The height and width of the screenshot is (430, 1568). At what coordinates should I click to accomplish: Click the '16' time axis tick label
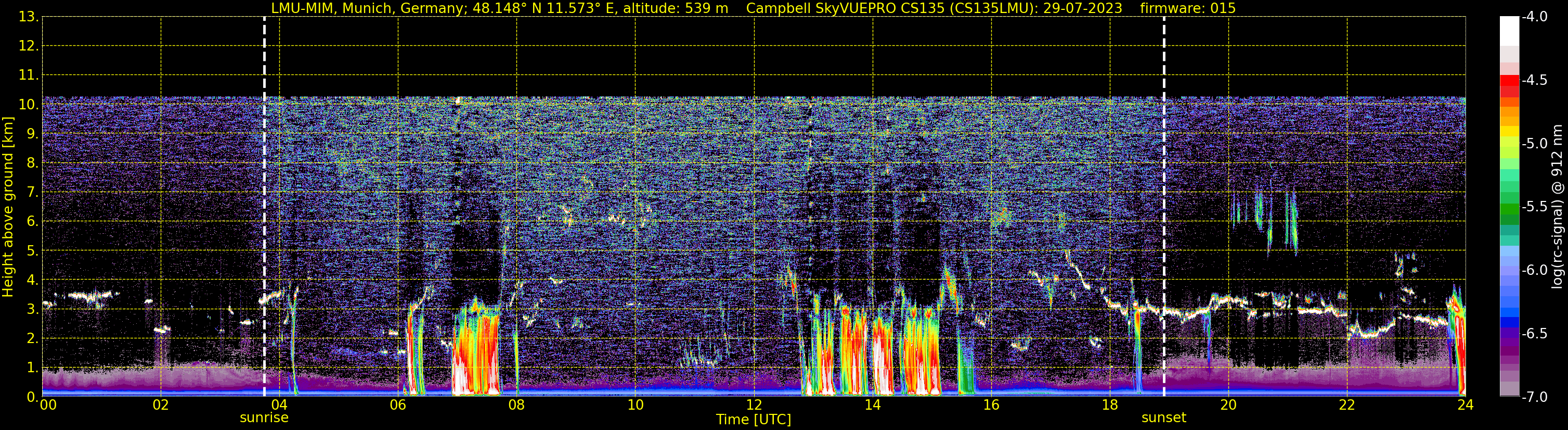(x=991, y=406)
